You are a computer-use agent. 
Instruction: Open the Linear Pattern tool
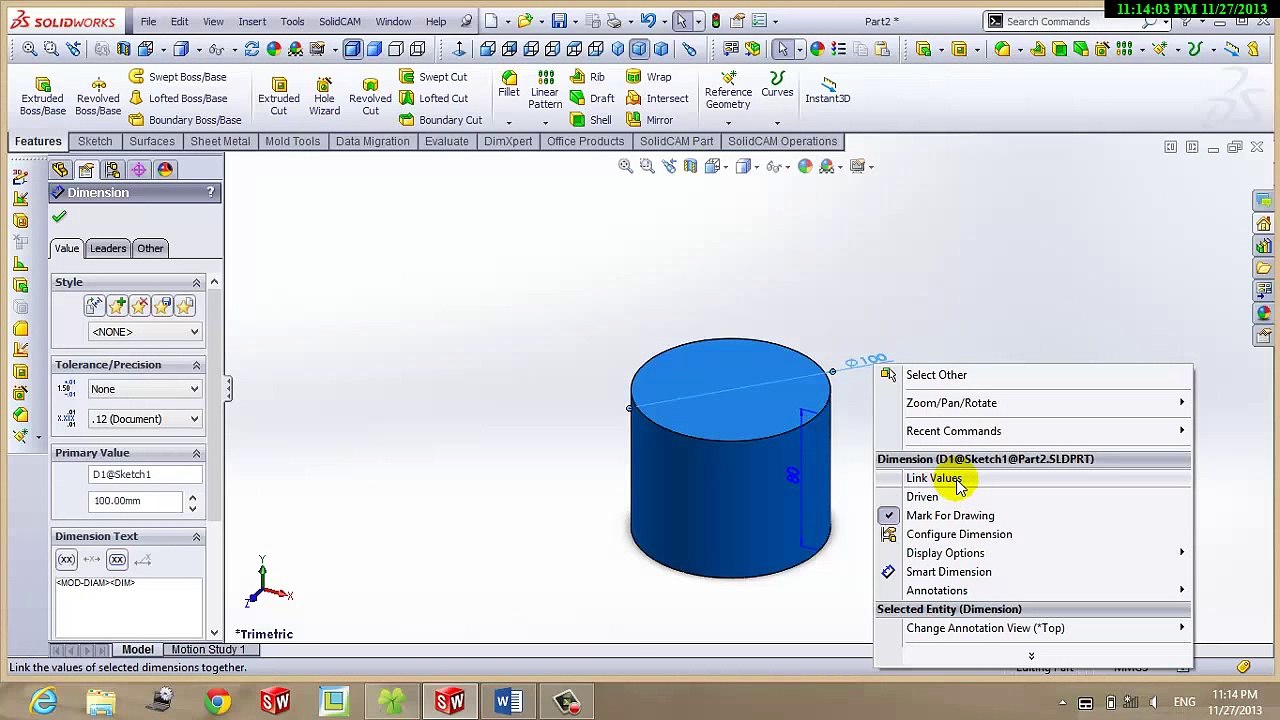(545, 90)
